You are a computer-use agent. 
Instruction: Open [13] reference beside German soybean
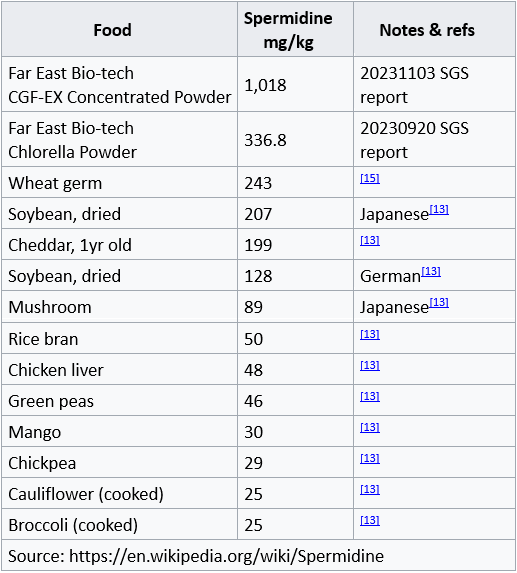pyautogui.click(x=431, y=272)
